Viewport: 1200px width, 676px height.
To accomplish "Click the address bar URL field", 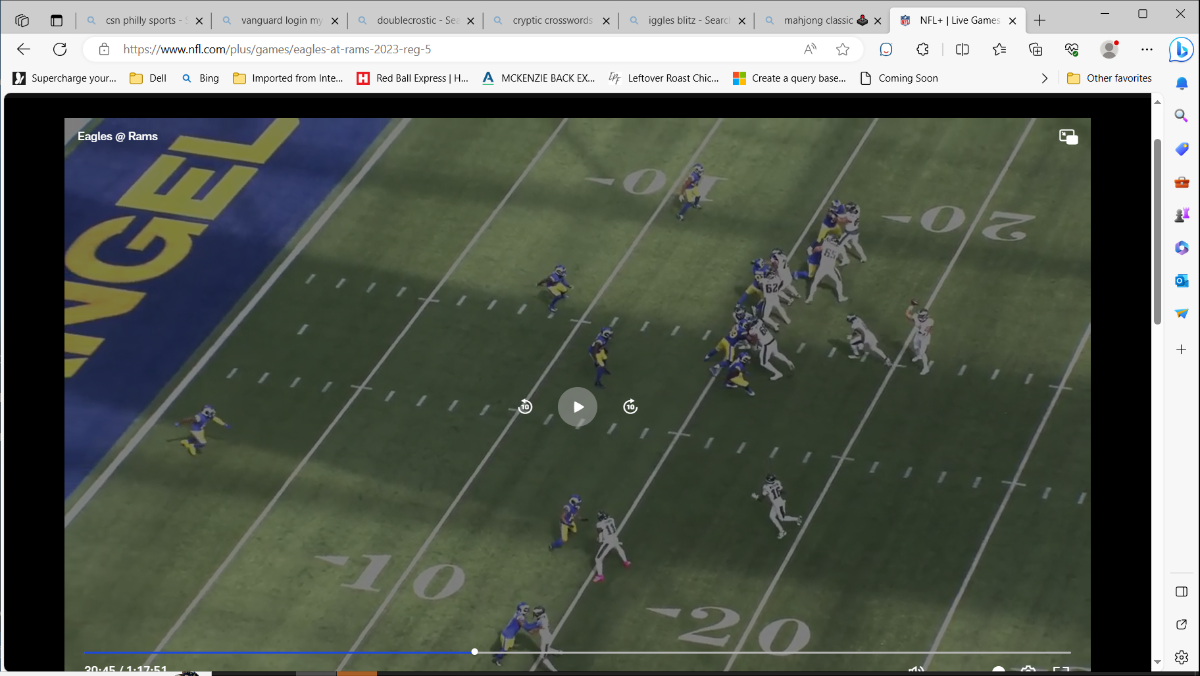I will point(450,49).
